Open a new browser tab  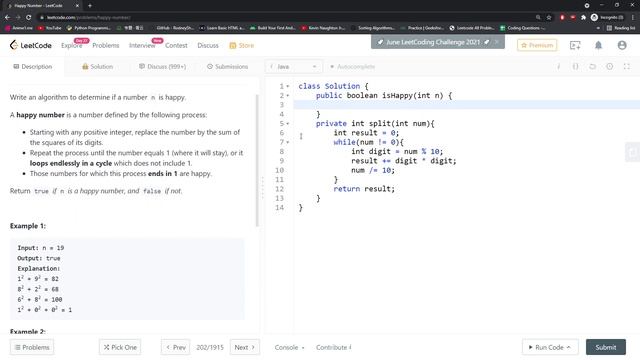pyautogui.click(x=90, y=6)
